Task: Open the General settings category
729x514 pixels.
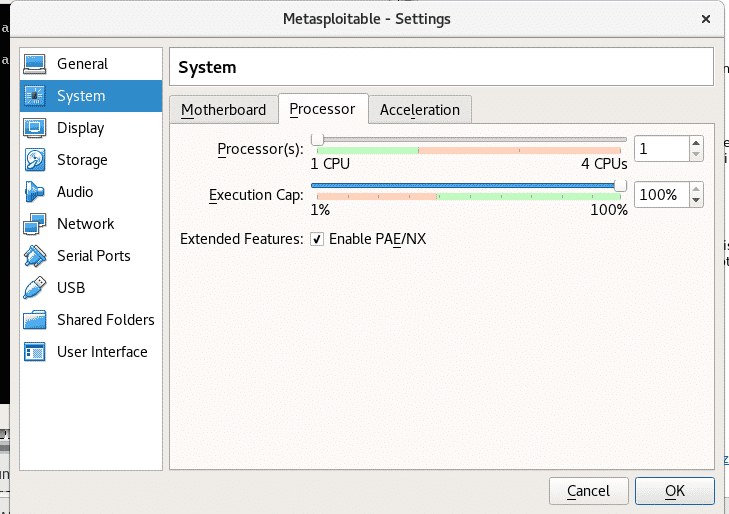Action: click(91, 64)
